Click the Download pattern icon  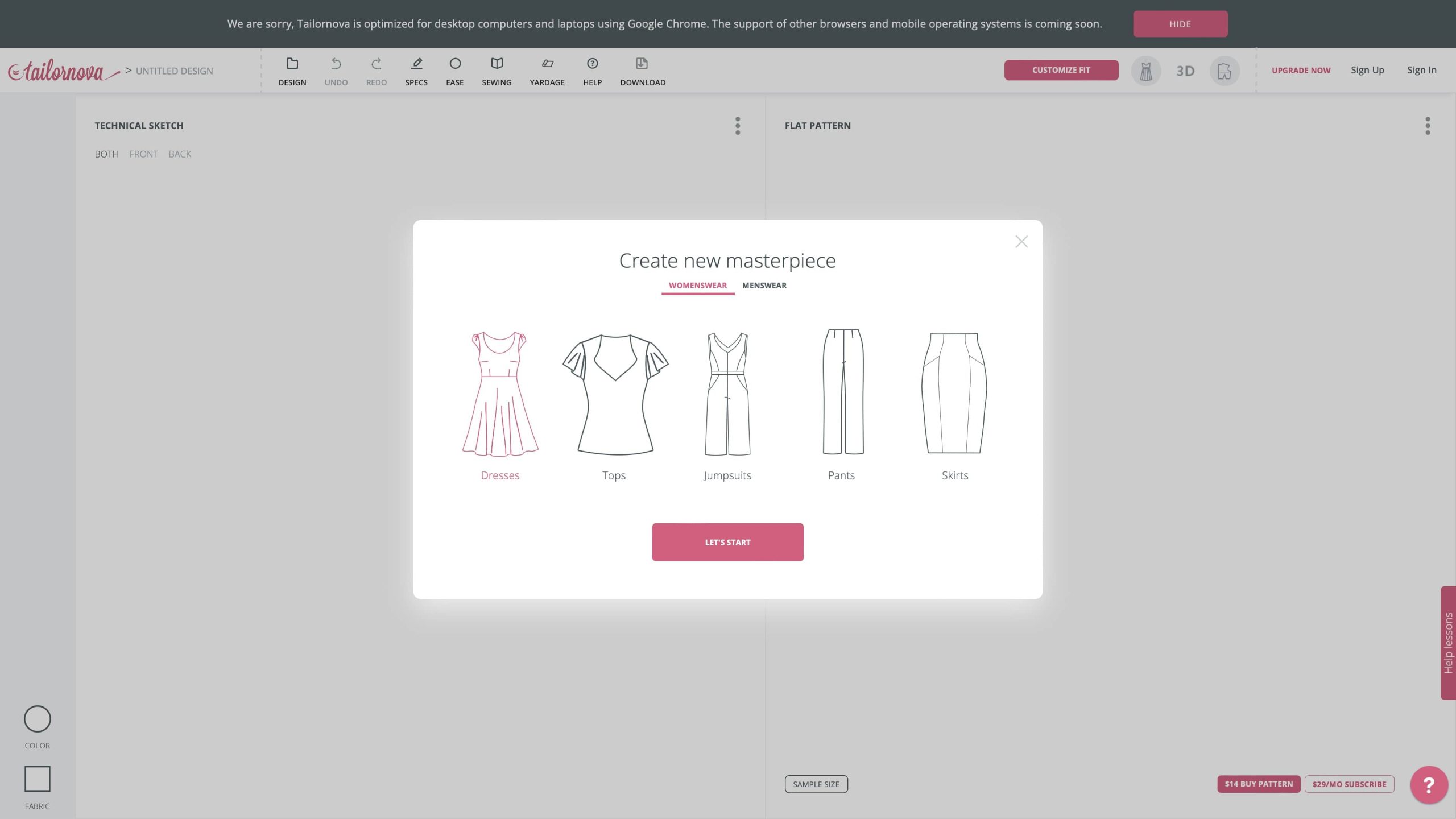(642, 64)
